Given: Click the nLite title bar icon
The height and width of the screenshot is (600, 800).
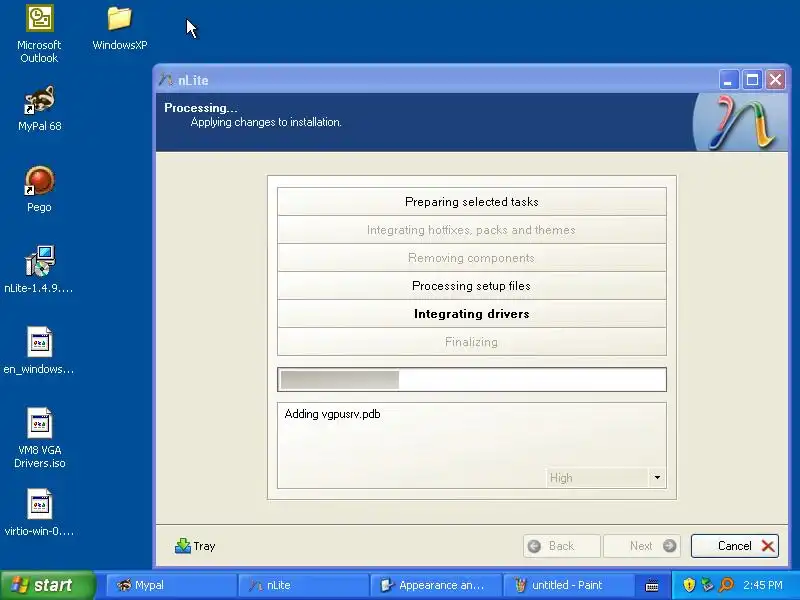Looking at the screenshot, I should pyautogui.click(x=166, y=80).
